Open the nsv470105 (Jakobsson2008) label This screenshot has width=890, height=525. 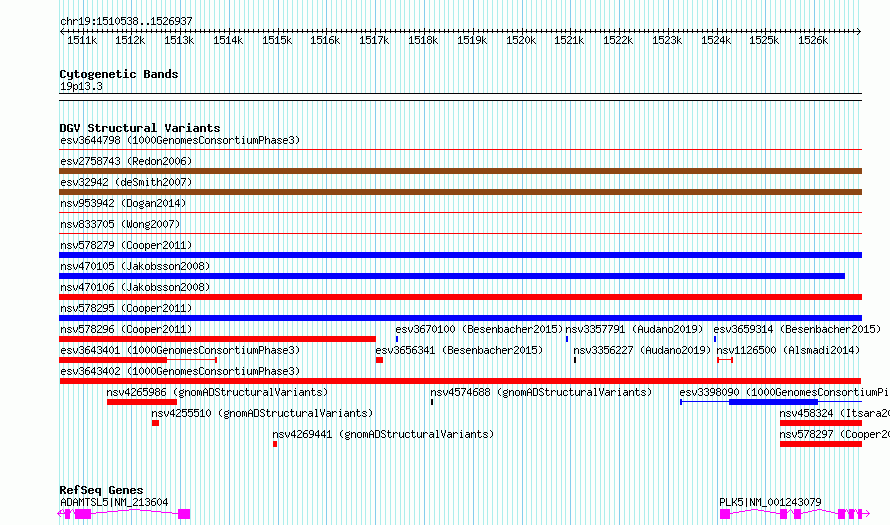135,266
